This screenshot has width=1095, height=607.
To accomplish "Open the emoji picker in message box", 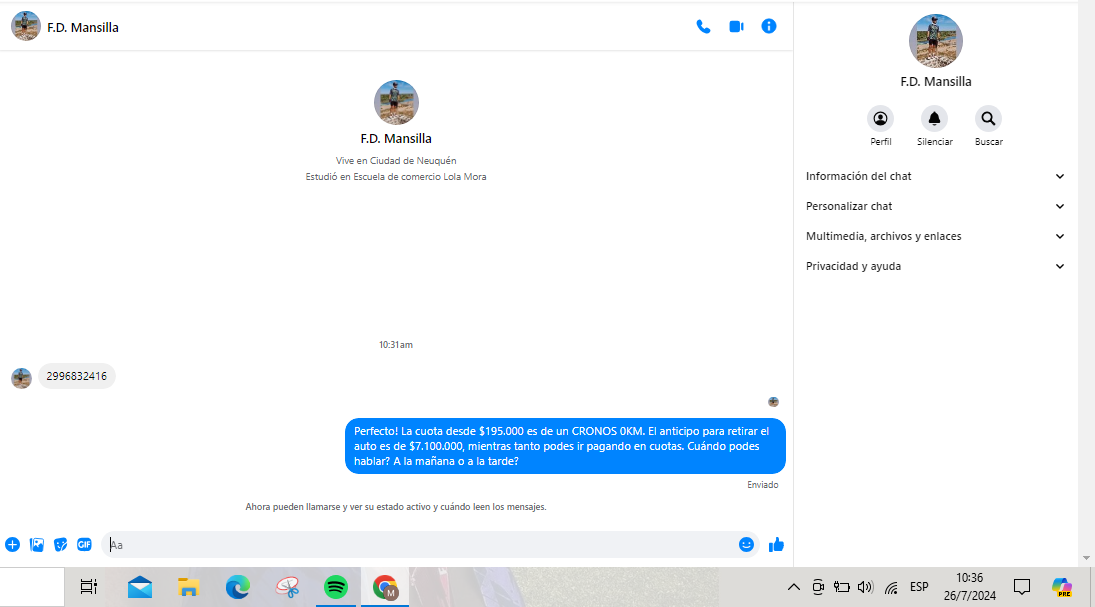I will pos(746,545).
